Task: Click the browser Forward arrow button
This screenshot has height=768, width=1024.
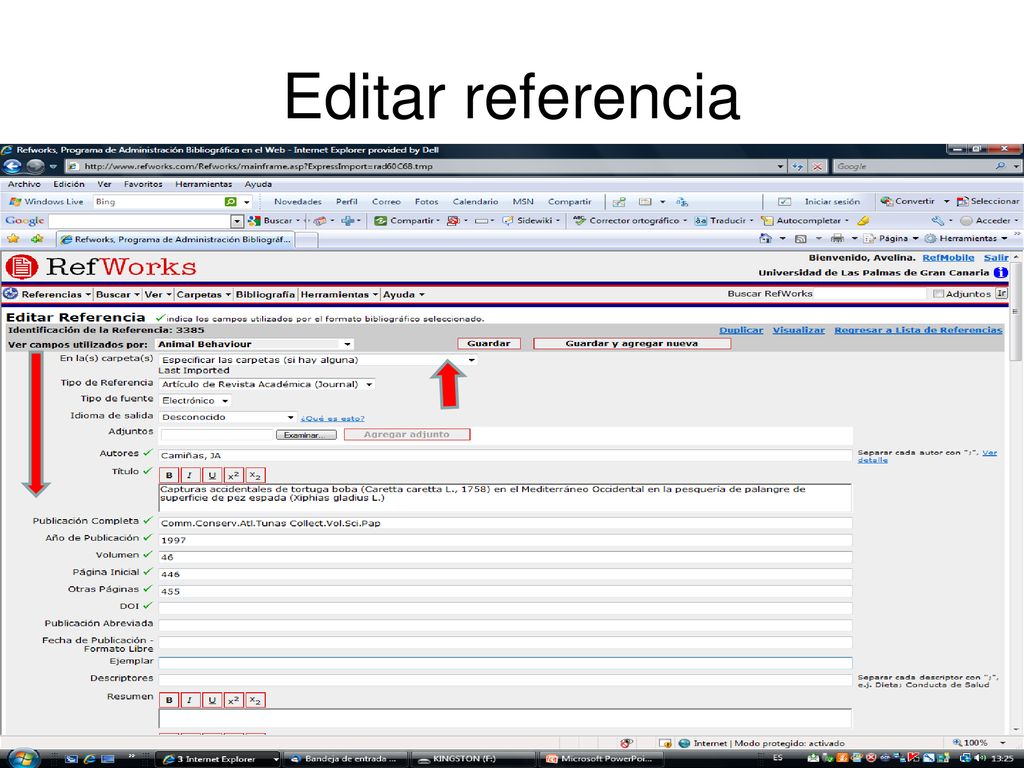Action: pyautogui.click(x=35, y=166)
